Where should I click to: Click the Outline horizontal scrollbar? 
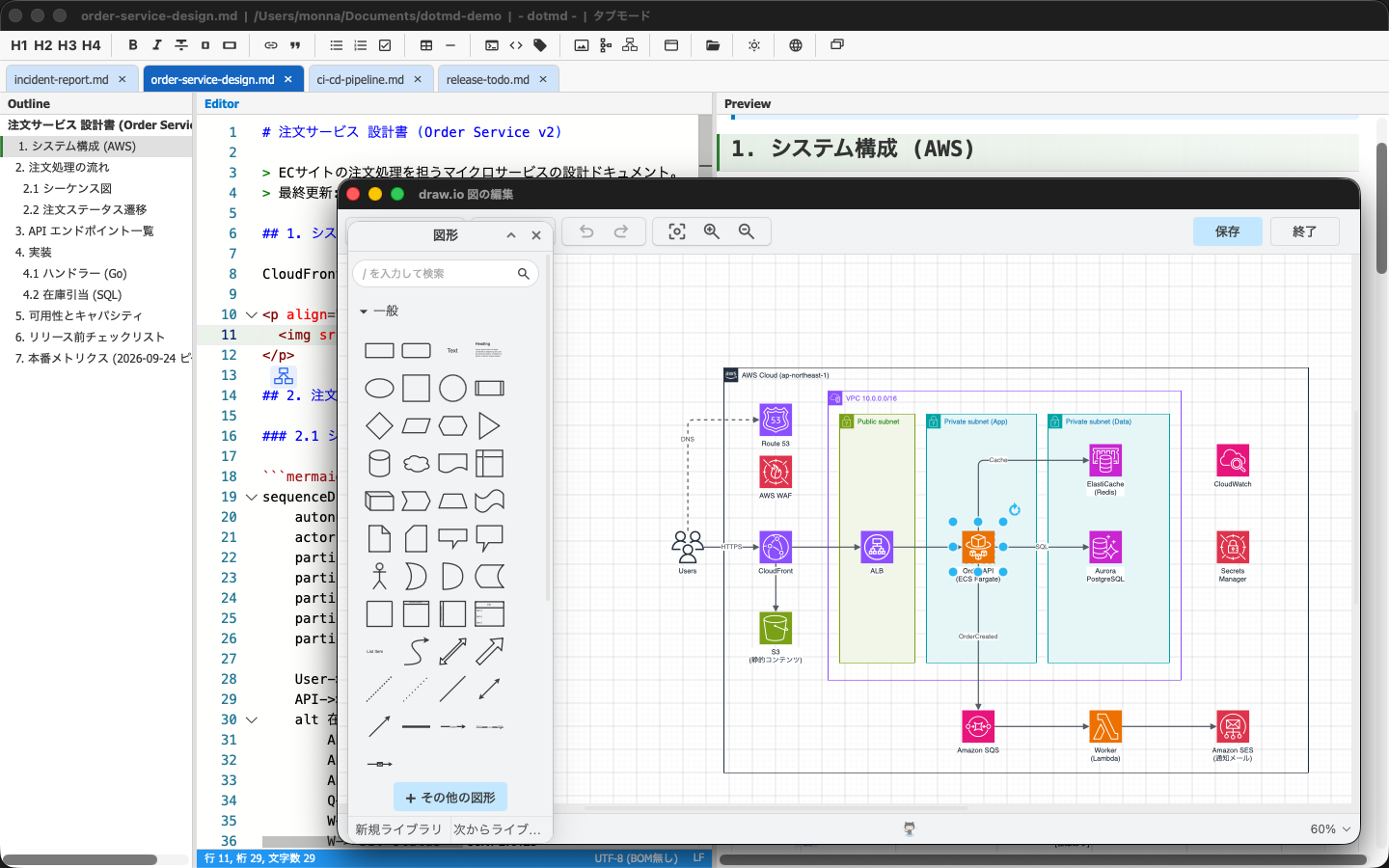79,859
